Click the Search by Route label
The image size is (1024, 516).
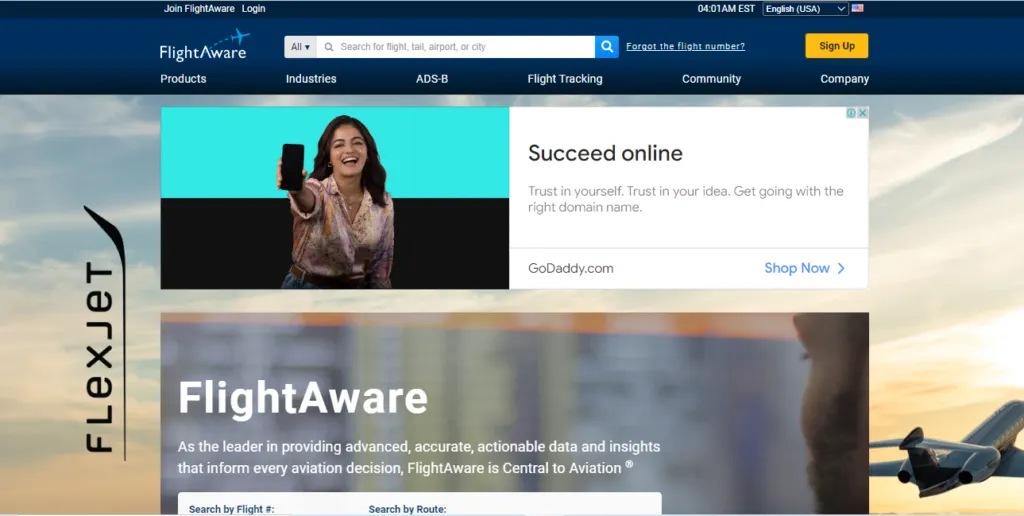[408, 509]
